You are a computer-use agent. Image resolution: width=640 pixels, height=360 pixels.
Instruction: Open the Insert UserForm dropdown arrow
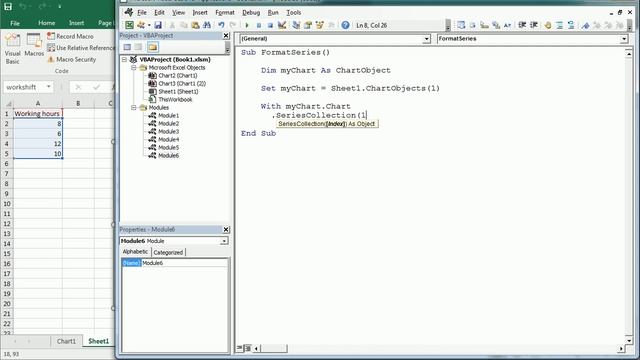point(149,25)
